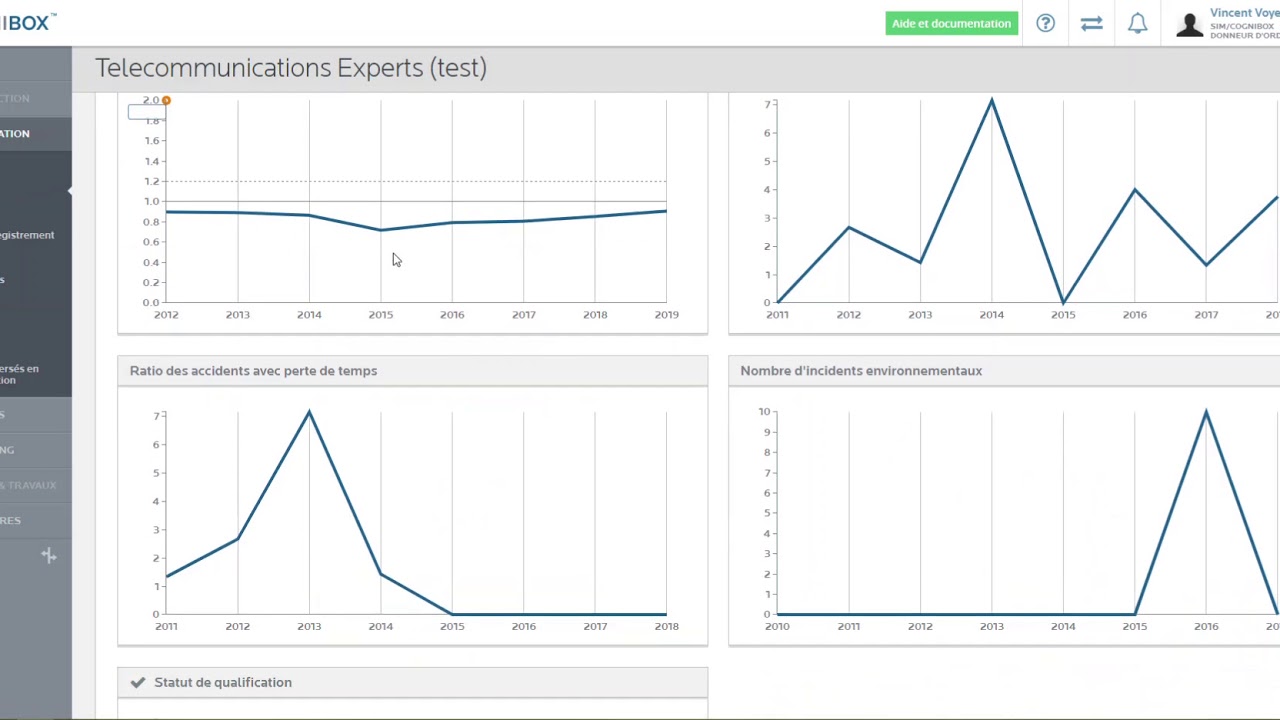This screenshot has width=1280, height=720.
Task: Click the pin icon at sidebar bottom
Action: [x=48, y=555]
